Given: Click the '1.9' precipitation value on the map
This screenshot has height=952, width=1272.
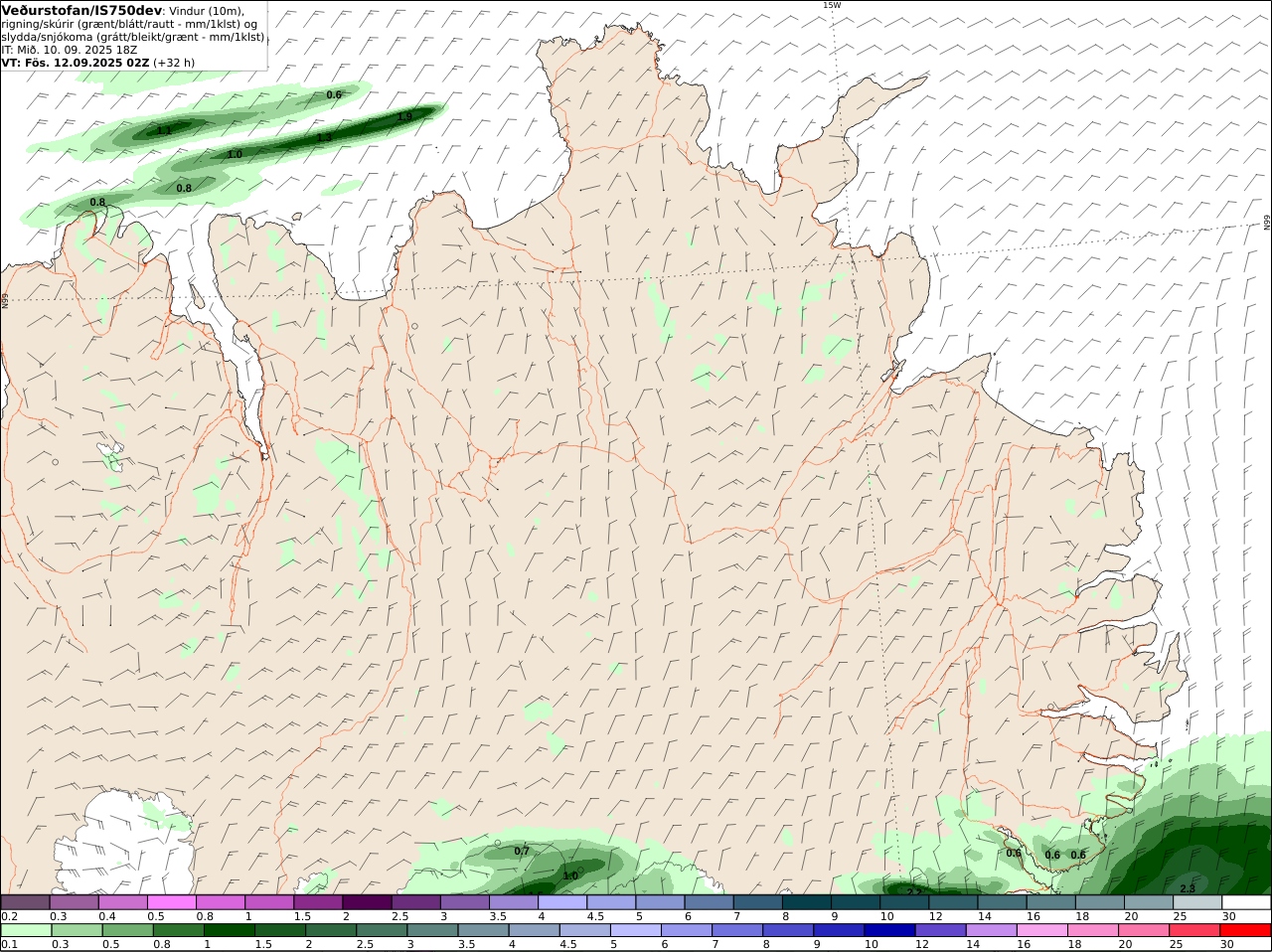Looking at the screenshot, I should click(404, 117).
